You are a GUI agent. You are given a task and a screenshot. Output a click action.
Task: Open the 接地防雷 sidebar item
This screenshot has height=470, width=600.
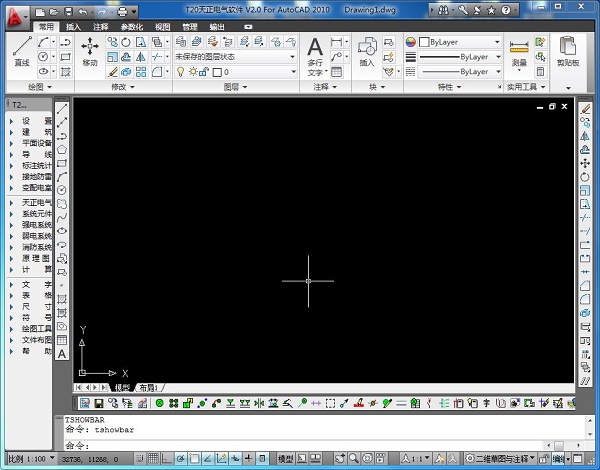click(x=31, y=176)
